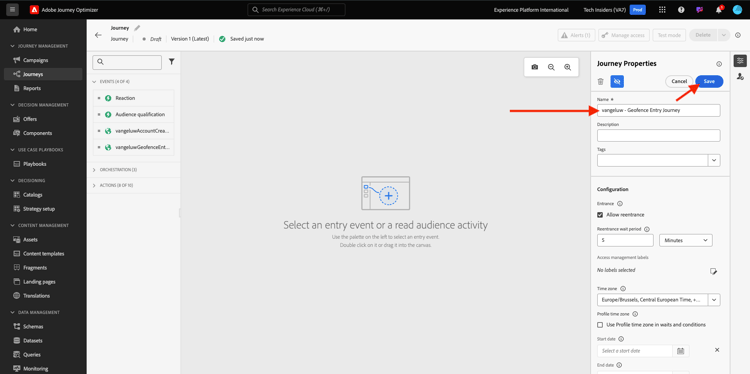Click the Manage access button

624,35
